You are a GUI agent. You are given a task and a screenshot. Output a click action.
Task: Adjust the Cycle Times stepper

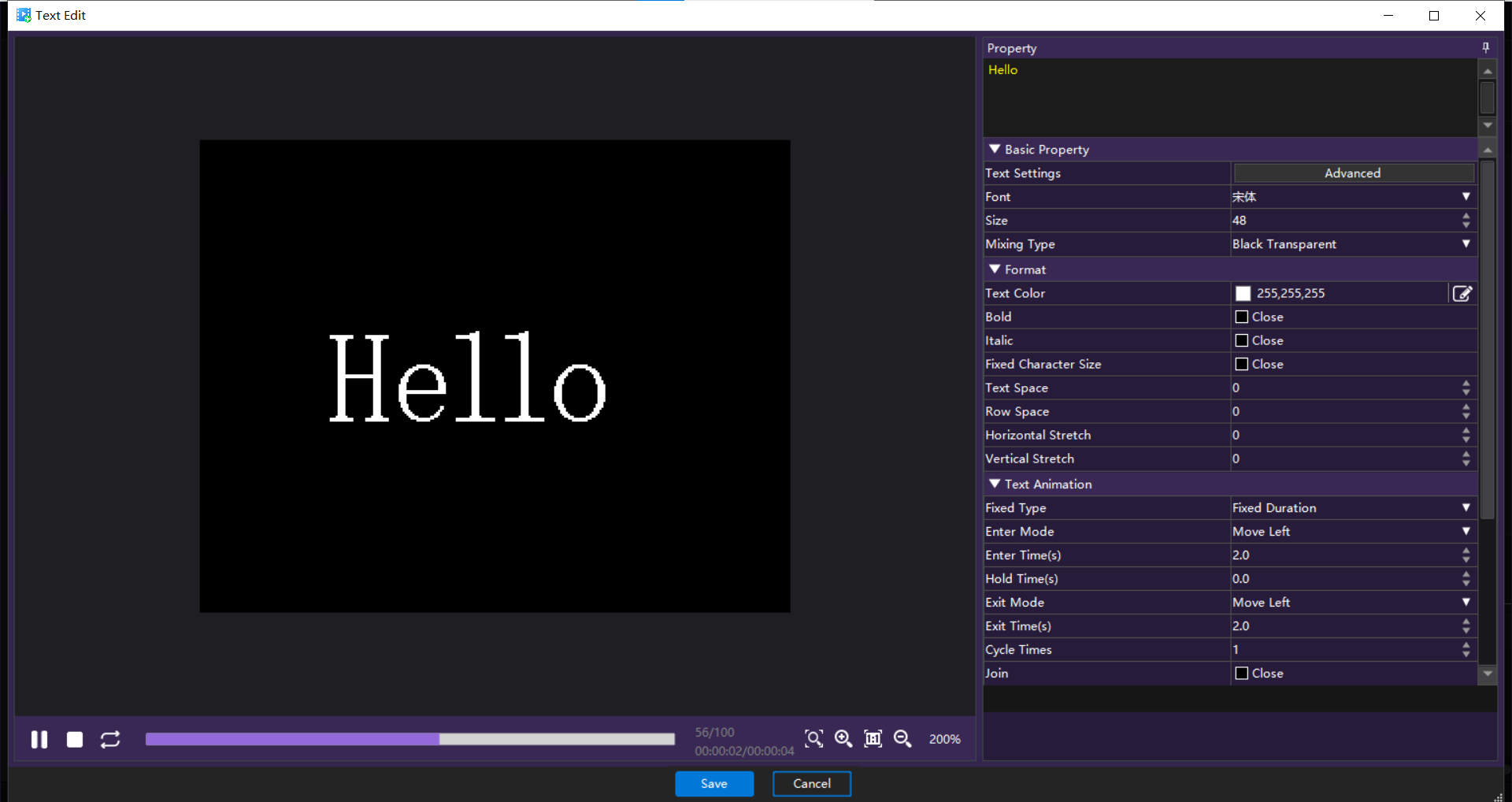coord(1466,649)
